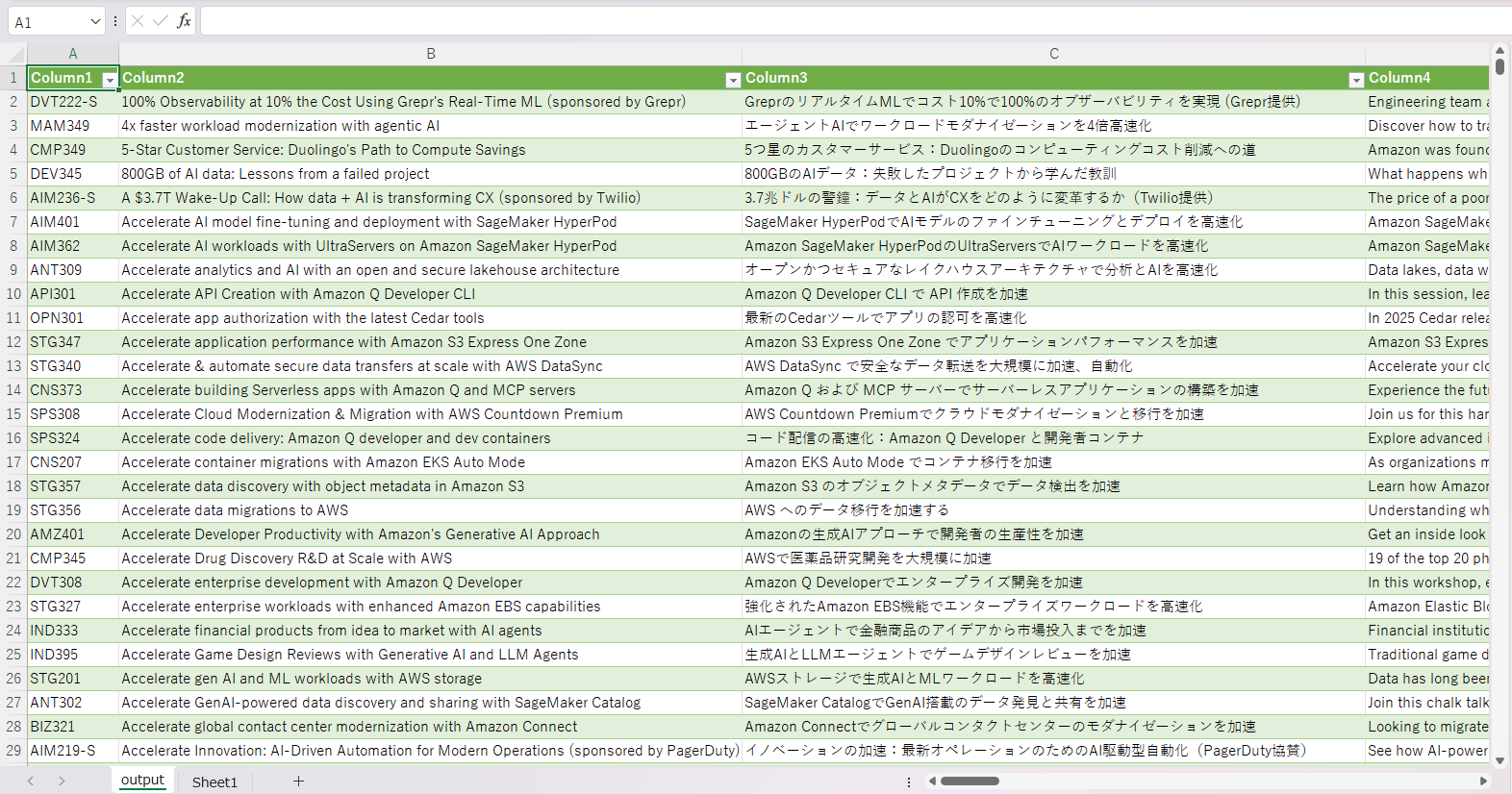Viewport: 1512px width, 794px height.
Task: Click into the formula bar input field
Action: [x=846, y=21]
